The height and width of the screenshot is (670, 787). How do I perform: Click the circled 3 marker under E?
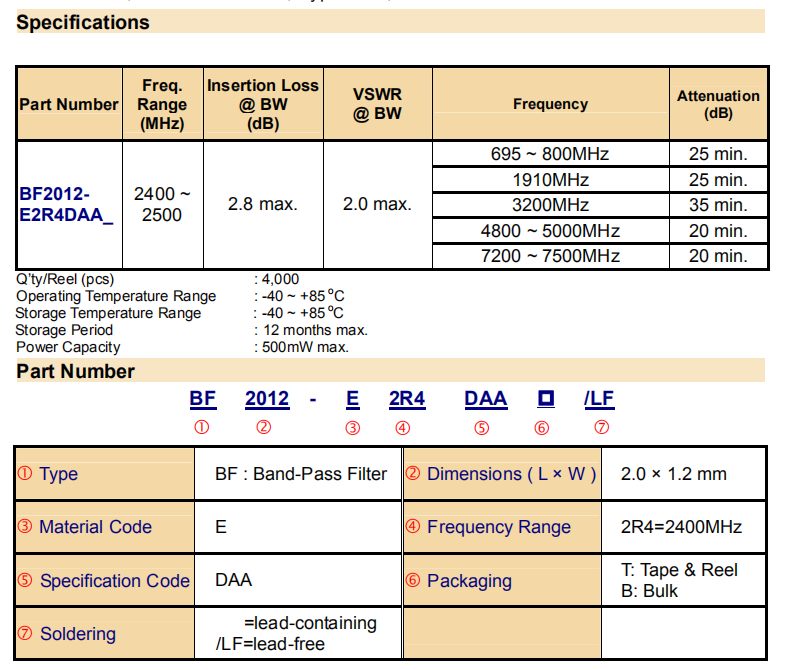[x=352, y=428]
